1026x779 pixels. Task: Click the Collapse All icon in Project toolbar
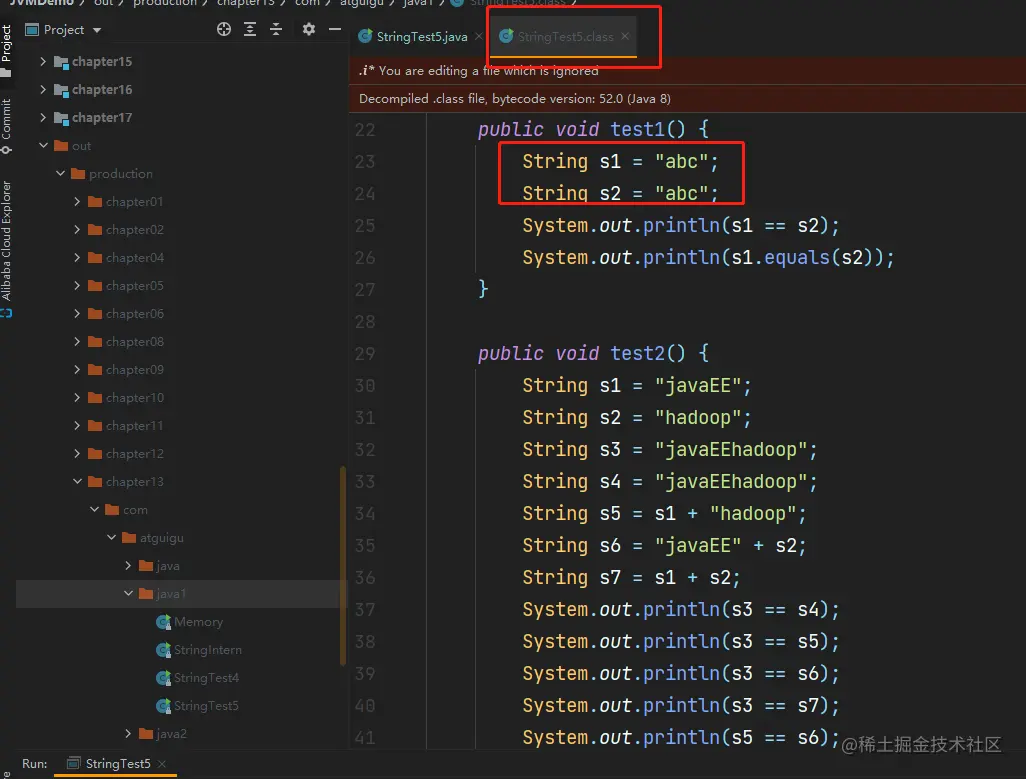point(276,29)
